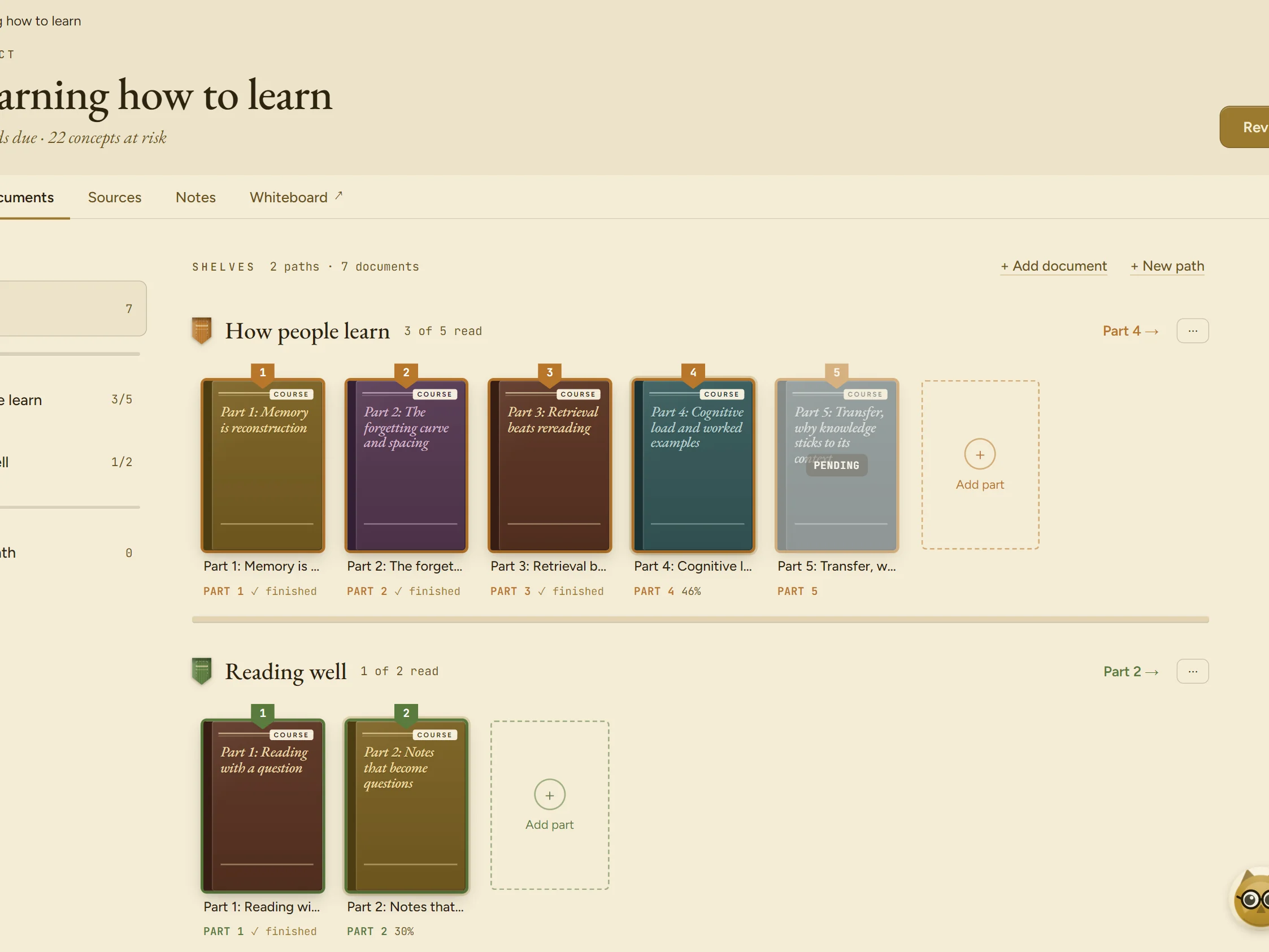The height and width of the screenshot is (952, 1269).
Task: Continue to Part 4 of How people learn
Action: pos(1130,331)
